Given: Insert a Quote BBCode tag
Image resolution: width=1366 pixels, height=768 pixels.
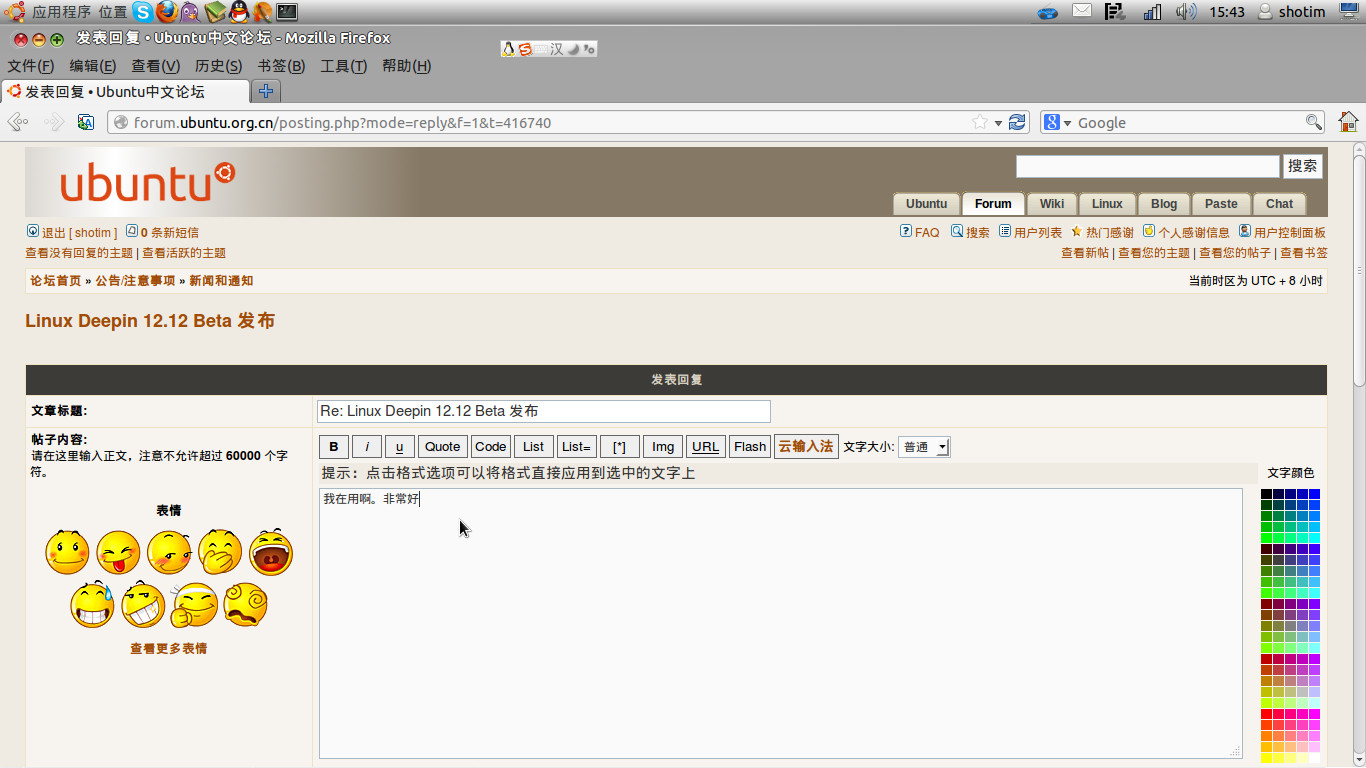Looking at the screenshot, I should [443, 447].
